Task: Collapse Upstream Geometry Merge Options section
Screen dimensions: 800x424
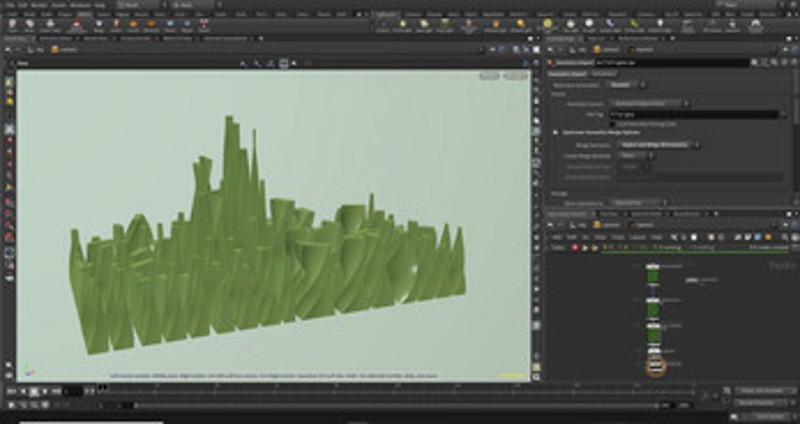Action: [x=556, y=133]
